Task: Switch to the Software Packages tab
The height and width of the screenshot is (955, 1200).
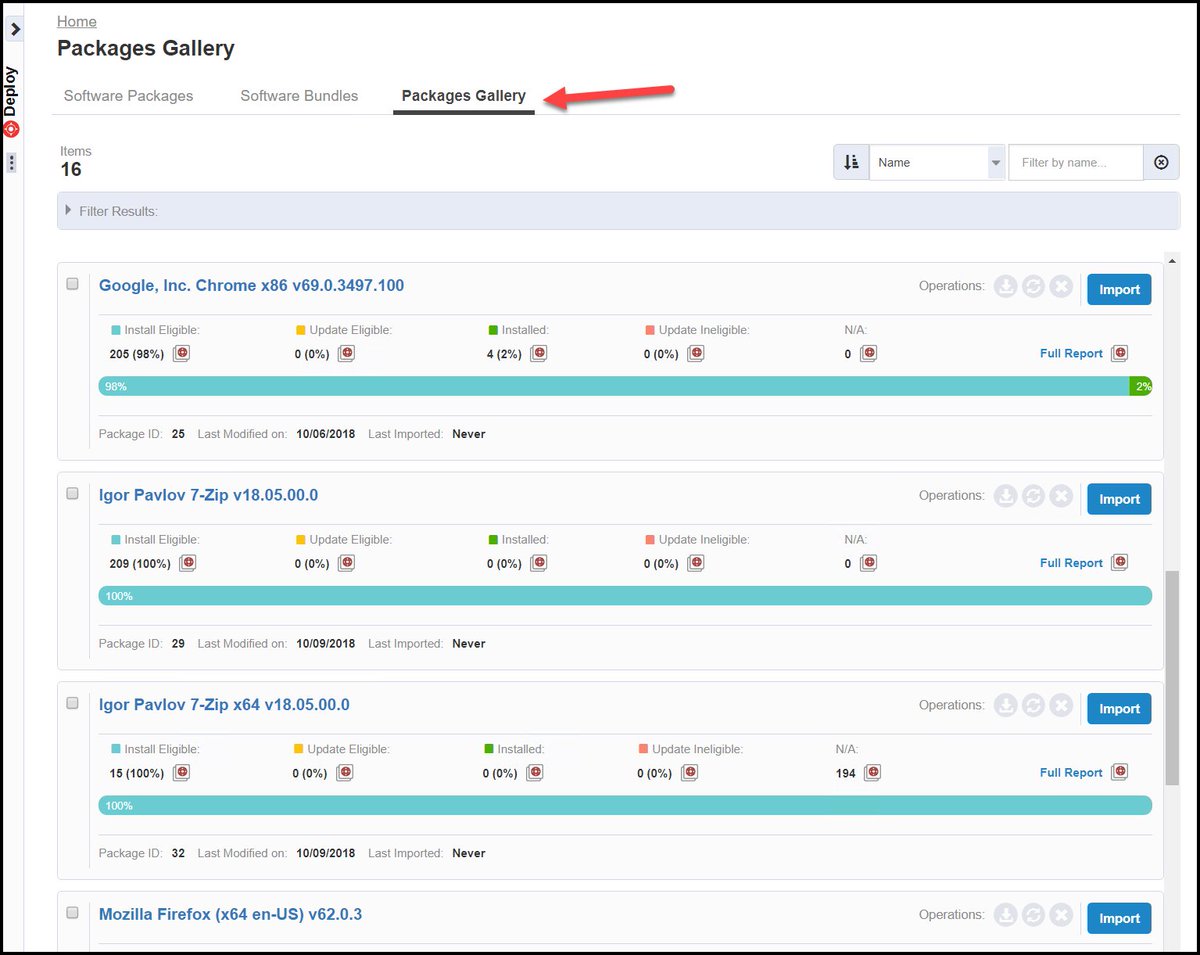Action: [128, 96]
